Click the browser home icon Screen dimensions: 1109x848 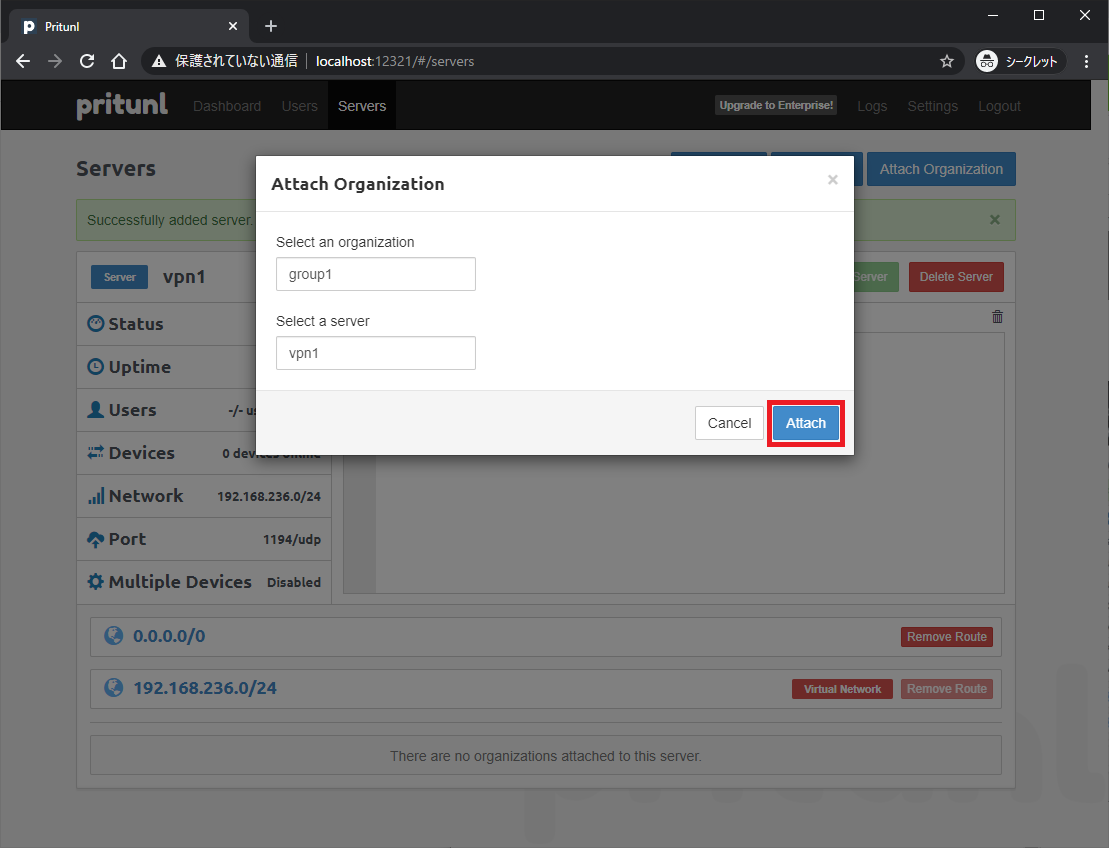(119, 61)
